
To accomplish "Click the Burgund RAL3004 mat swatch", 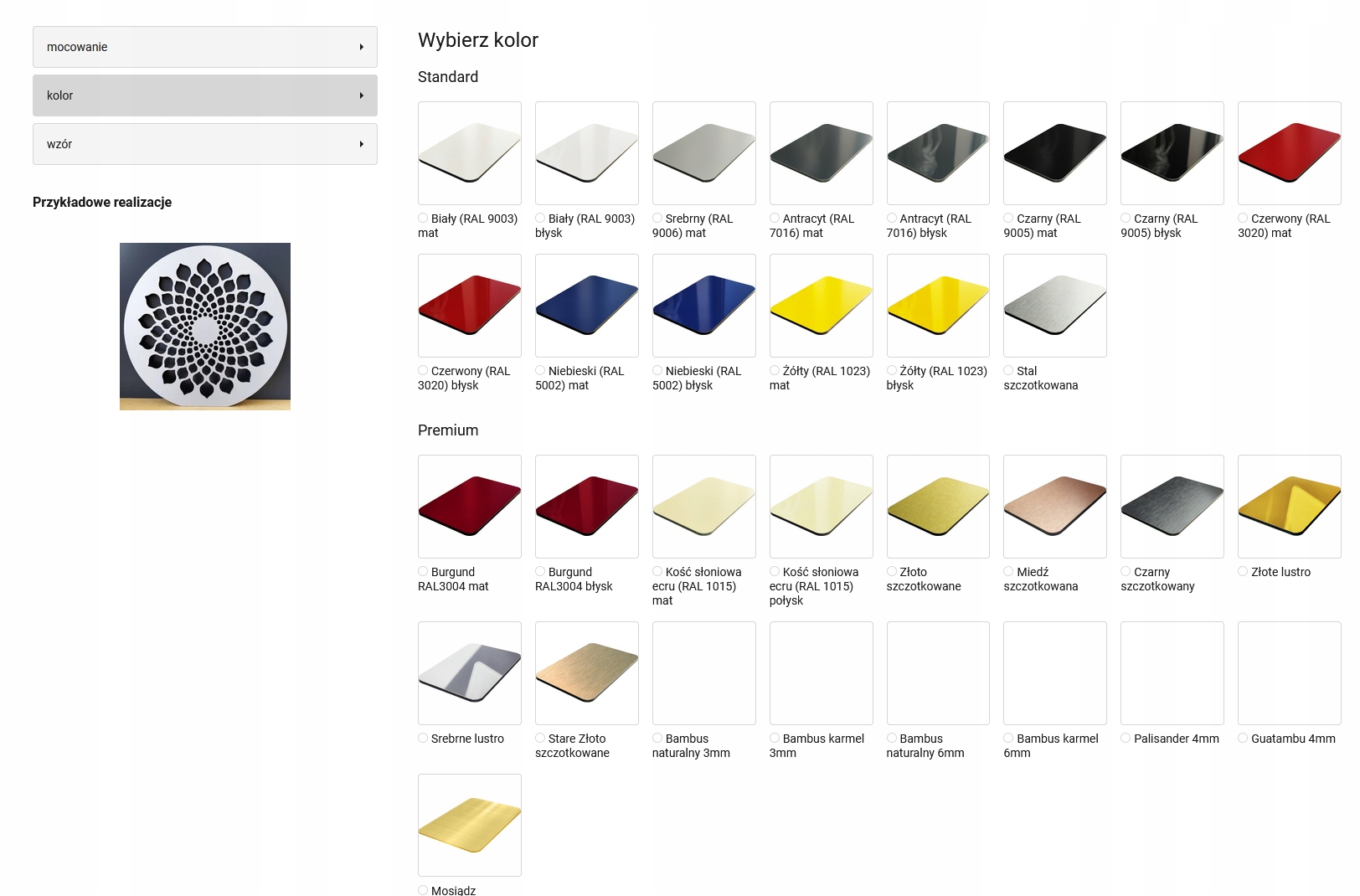I will (x=470, y=507).
